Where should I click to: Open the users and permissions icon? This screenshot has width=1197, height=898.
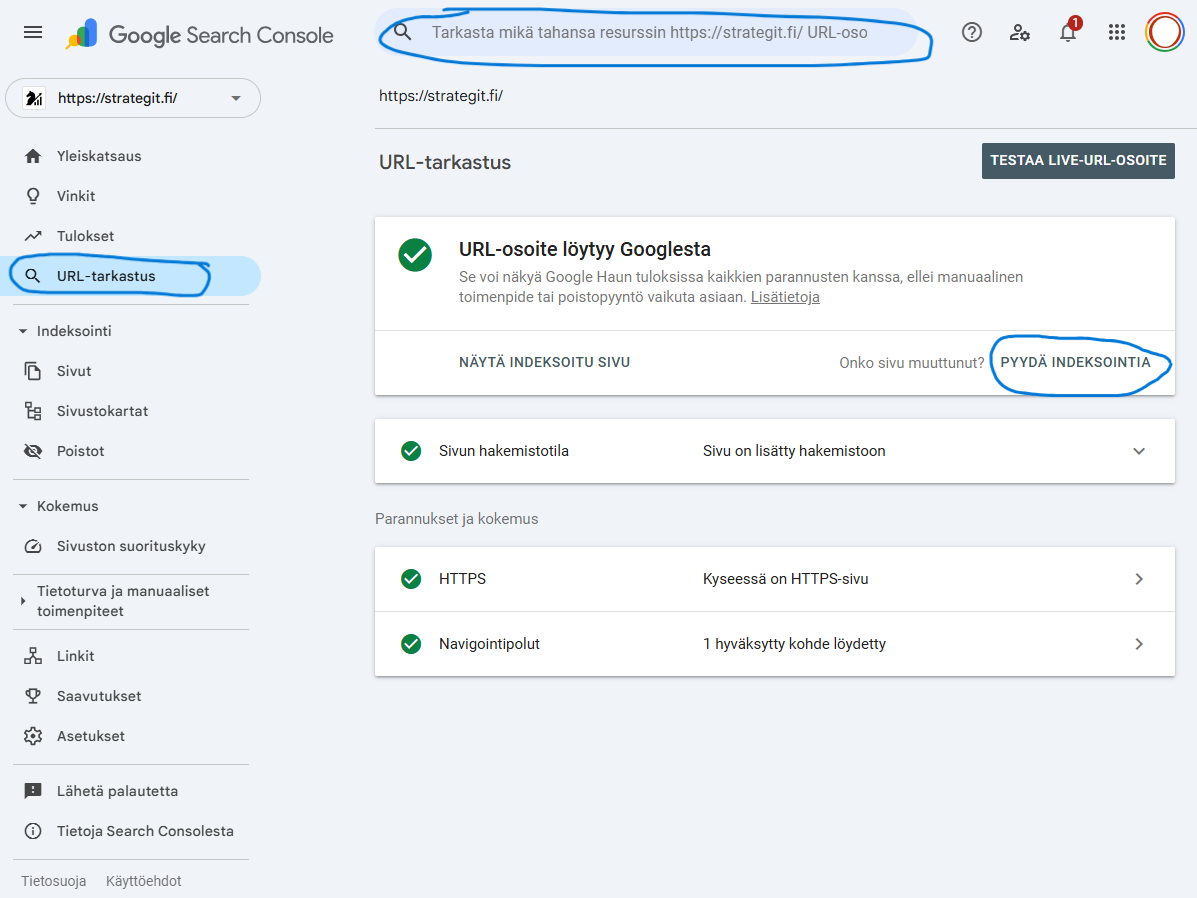pos(1019,33)
